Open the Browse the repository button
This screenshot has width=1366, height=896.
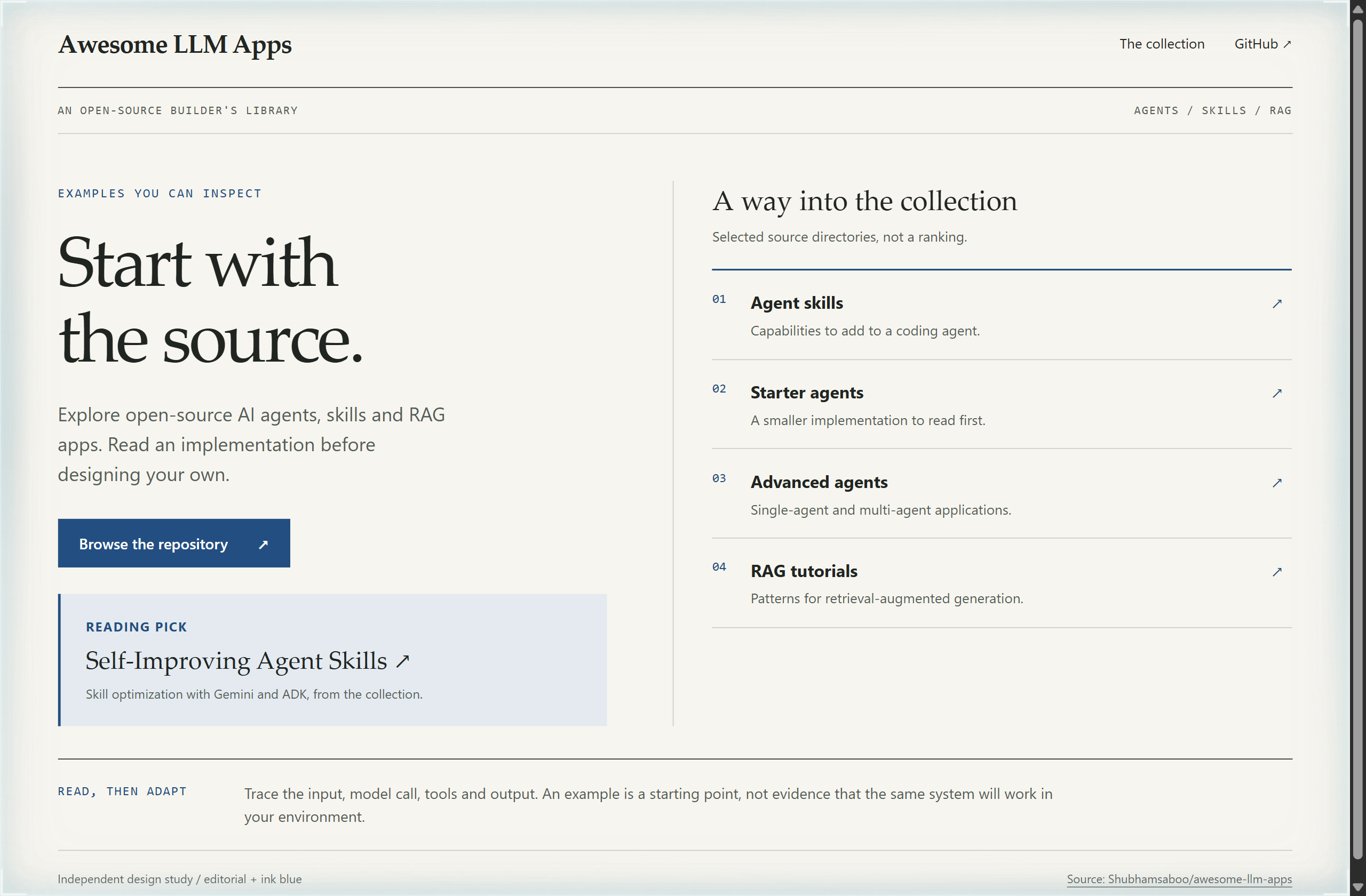pos(174,543)
